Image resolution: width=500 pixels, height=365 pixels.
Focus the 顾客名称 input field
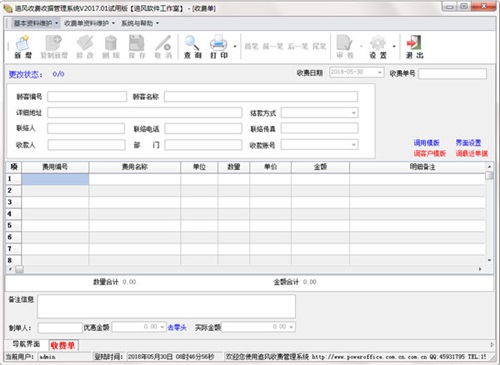pos(261,97)
